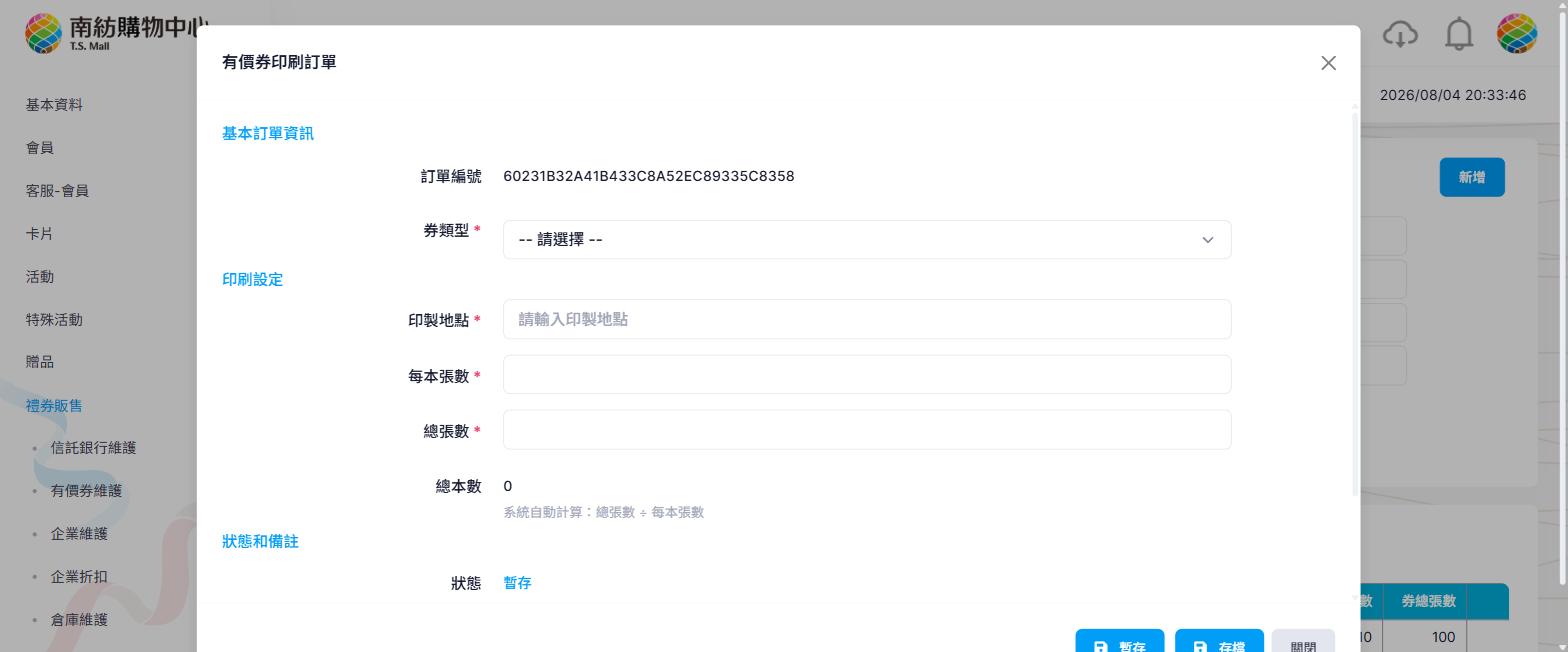Click the 新增 button behind dialog

(1471, 177)
